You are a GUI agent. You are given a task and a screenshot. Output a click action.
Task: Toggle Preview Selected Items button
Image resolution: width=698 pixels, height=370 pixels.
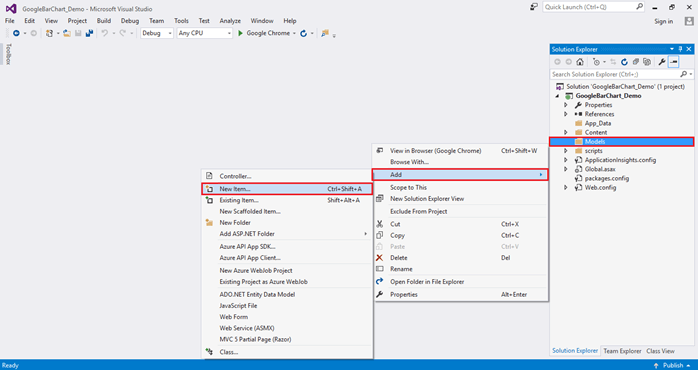(x=674, y=62)
